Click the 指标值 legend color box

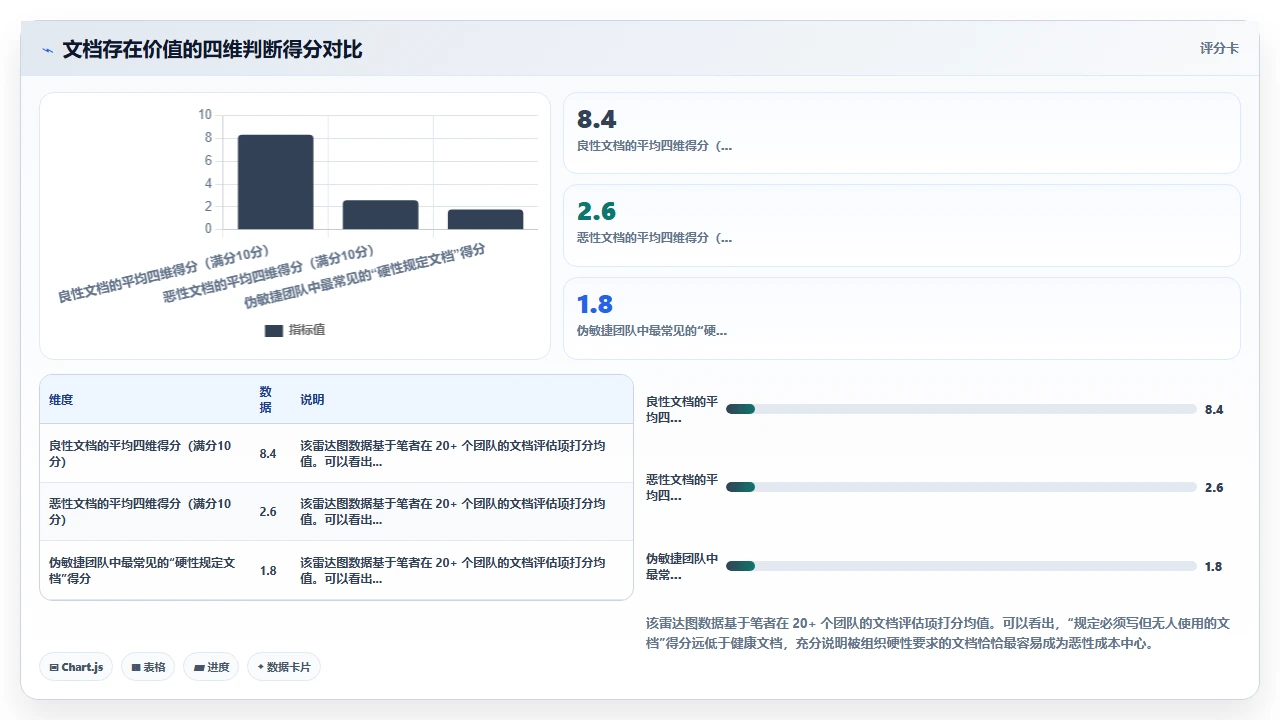pos(274,331)
